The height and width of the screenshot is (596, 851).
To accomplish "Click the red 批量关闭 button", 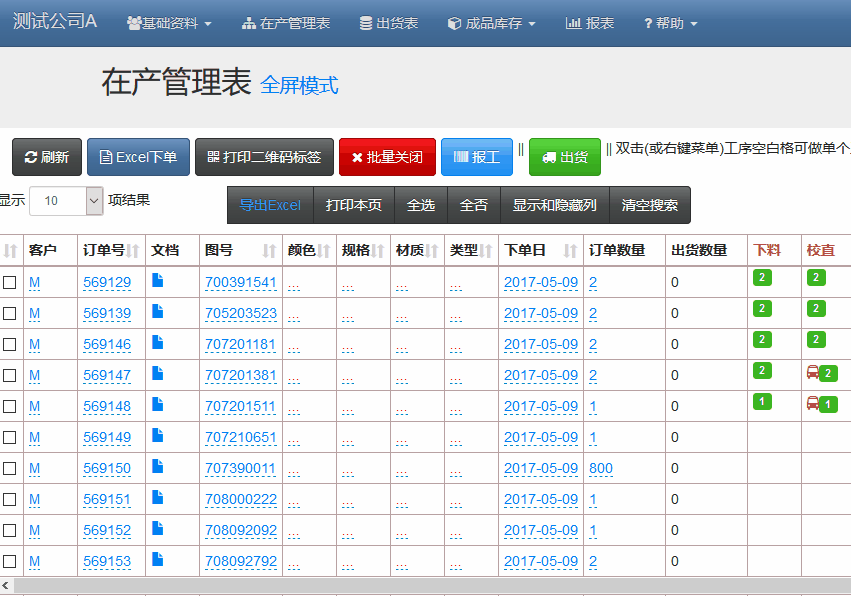I will coord(387,157).
